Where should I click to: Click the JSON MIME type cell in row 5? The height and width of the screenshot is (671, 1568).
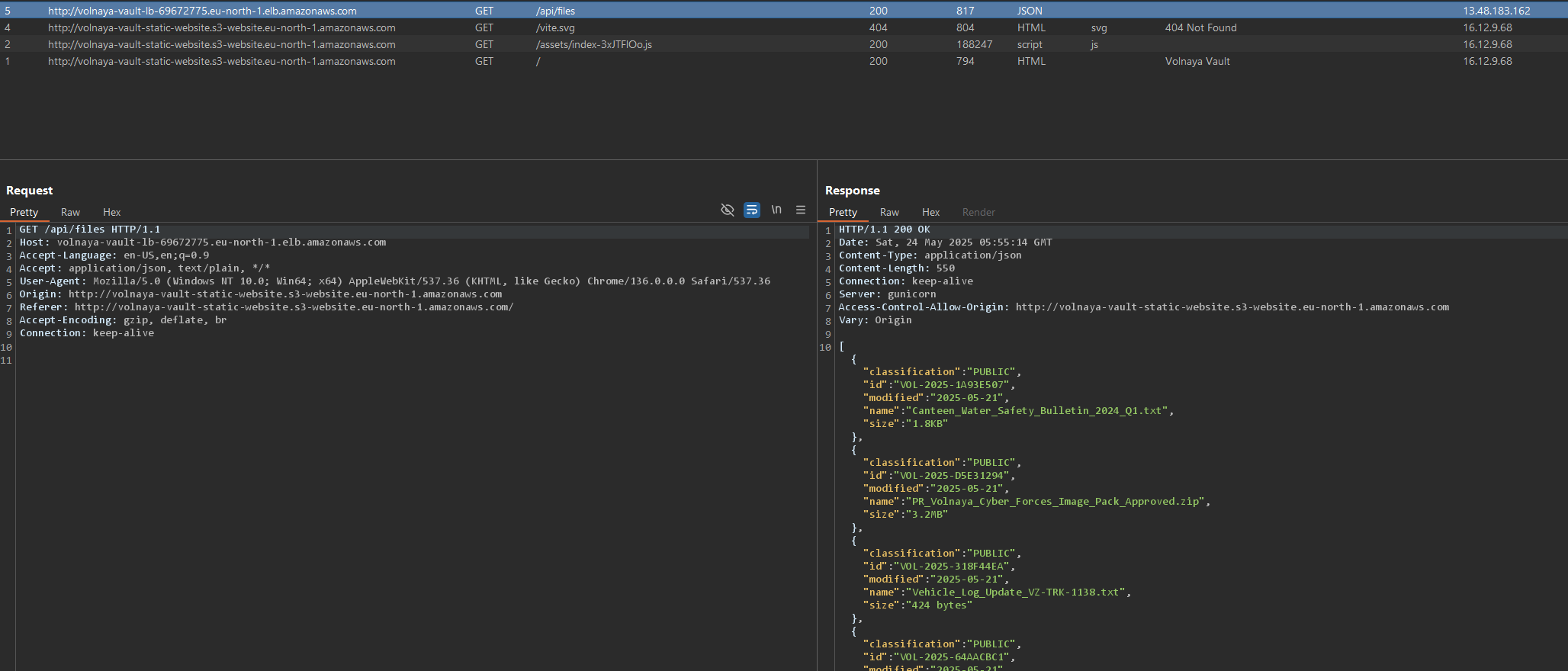pos(1030,11)
